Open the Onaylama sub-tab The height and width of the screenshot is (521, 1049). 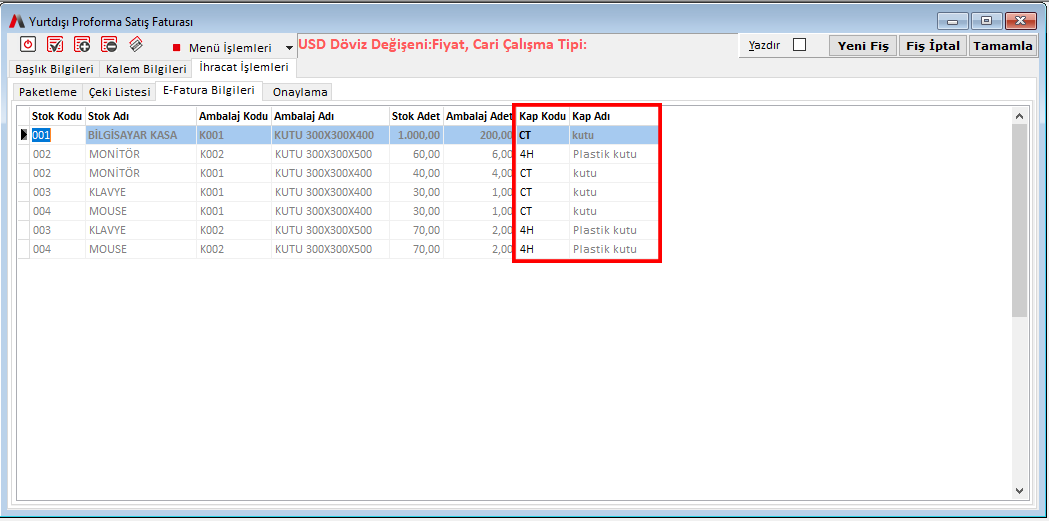300,92
